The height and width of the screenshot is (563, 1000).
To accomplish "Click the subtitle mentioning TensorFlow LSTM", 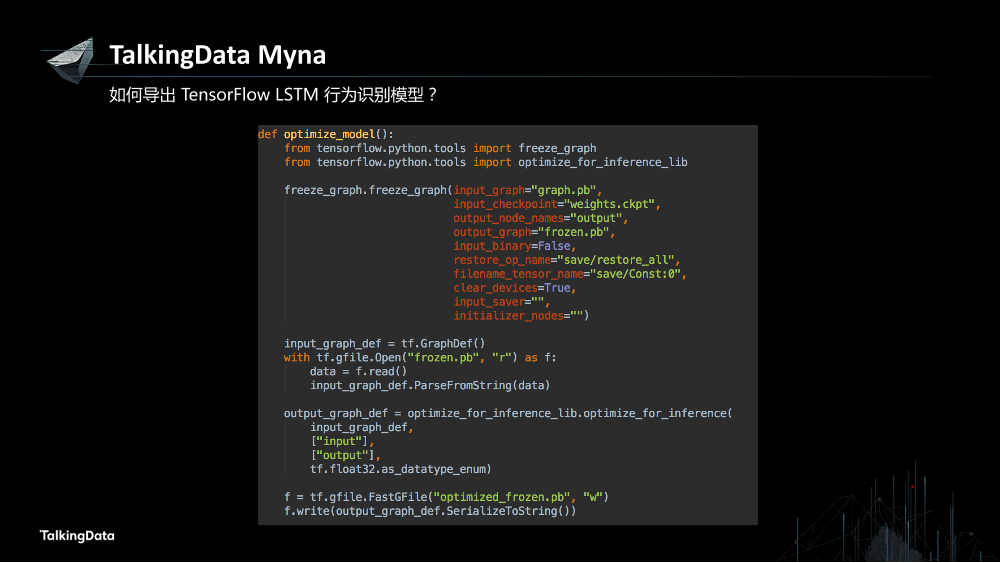I will (x=273, y=95).
